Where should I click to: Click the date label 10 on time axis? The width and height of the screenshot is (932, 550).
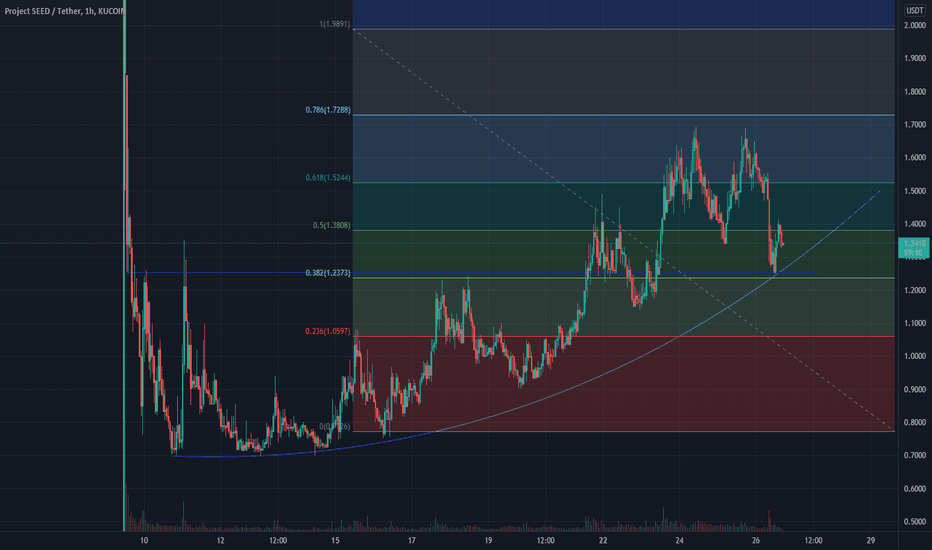click(x=144, y=540)
